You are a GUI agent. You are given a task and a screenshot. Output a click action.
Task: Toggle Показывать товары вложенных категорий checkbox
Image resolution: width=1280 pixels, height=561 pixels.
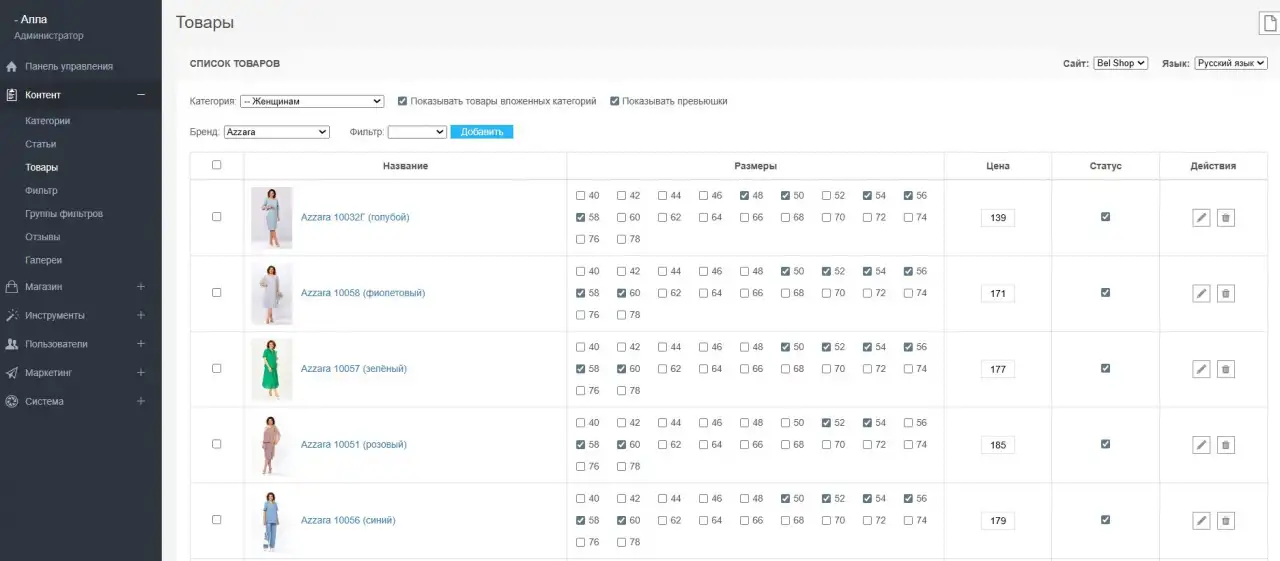402,101
